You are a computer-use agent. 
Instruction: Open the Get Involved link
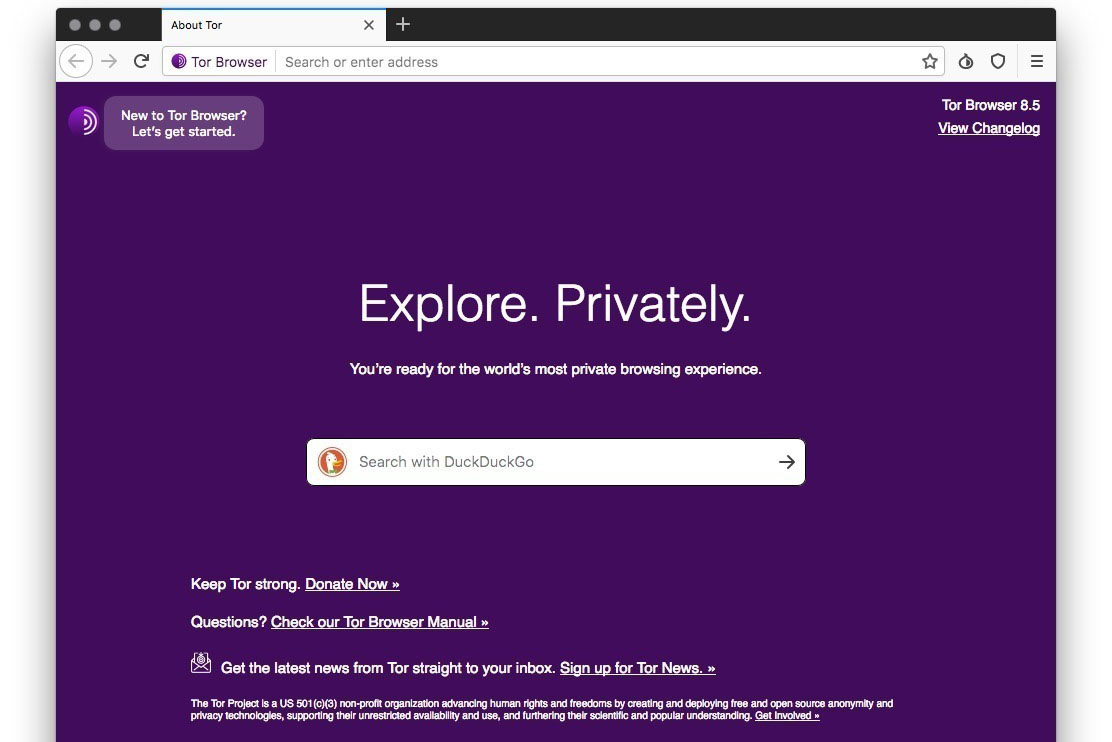coord(787,716)
